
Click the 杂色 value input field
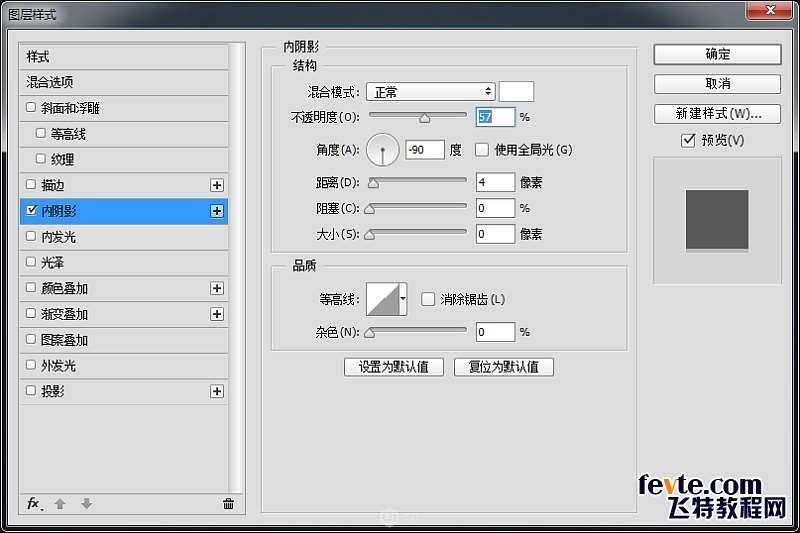495,332
